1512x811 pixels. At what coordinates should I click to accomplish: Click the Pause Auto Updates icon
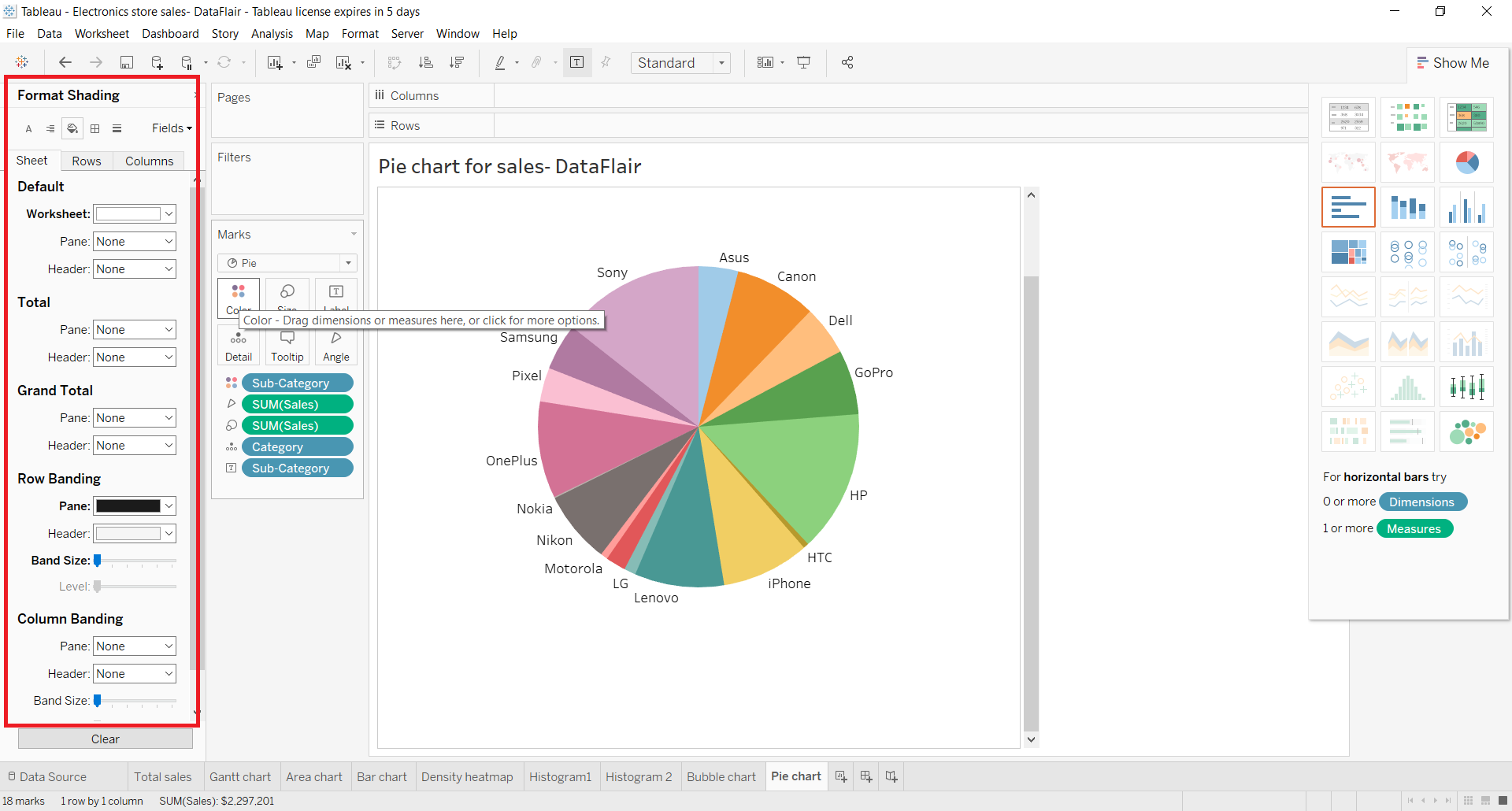tap(187, 62)
